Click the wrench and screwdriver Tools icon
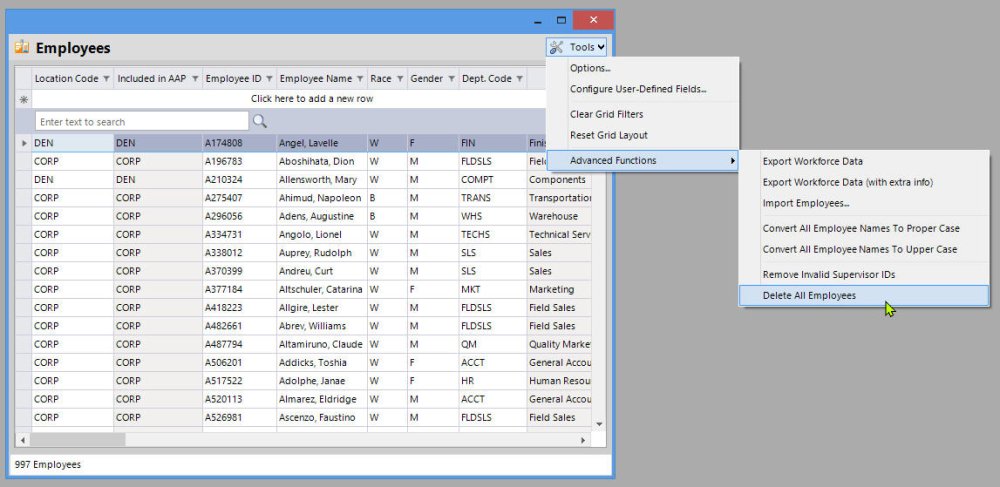This screenshot has width=1000, height=487. (556, 47)
